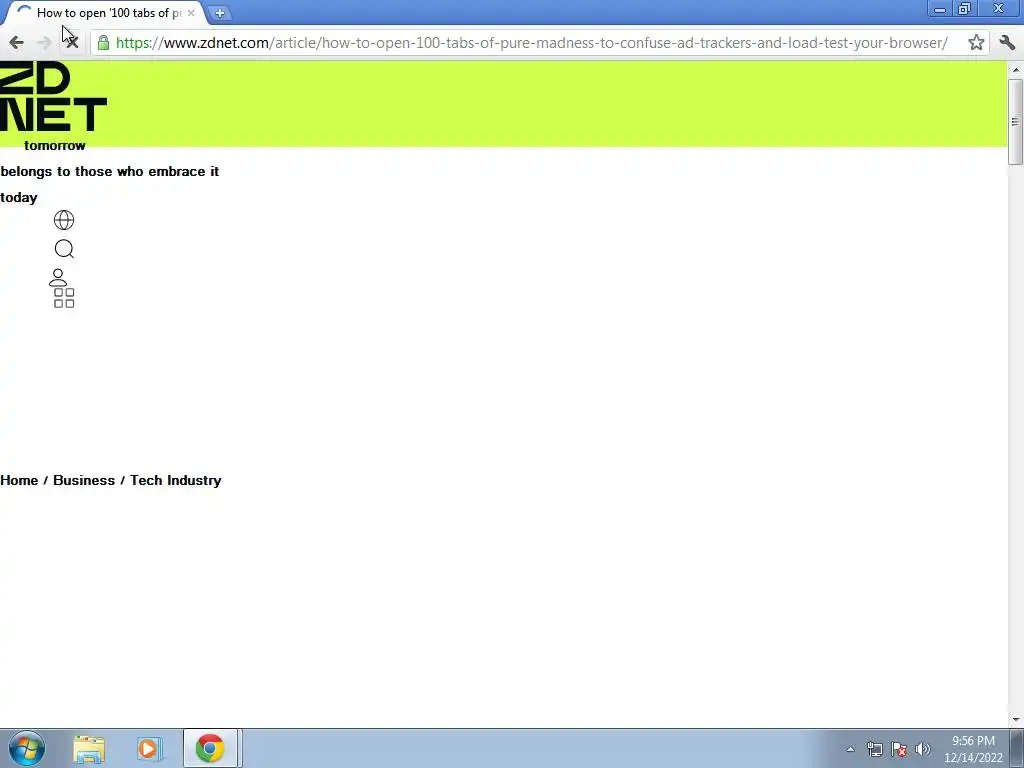The image size is (1024, 768).
Task: Follow the Home breadcrumb link
Action: (x=19, y=481)
